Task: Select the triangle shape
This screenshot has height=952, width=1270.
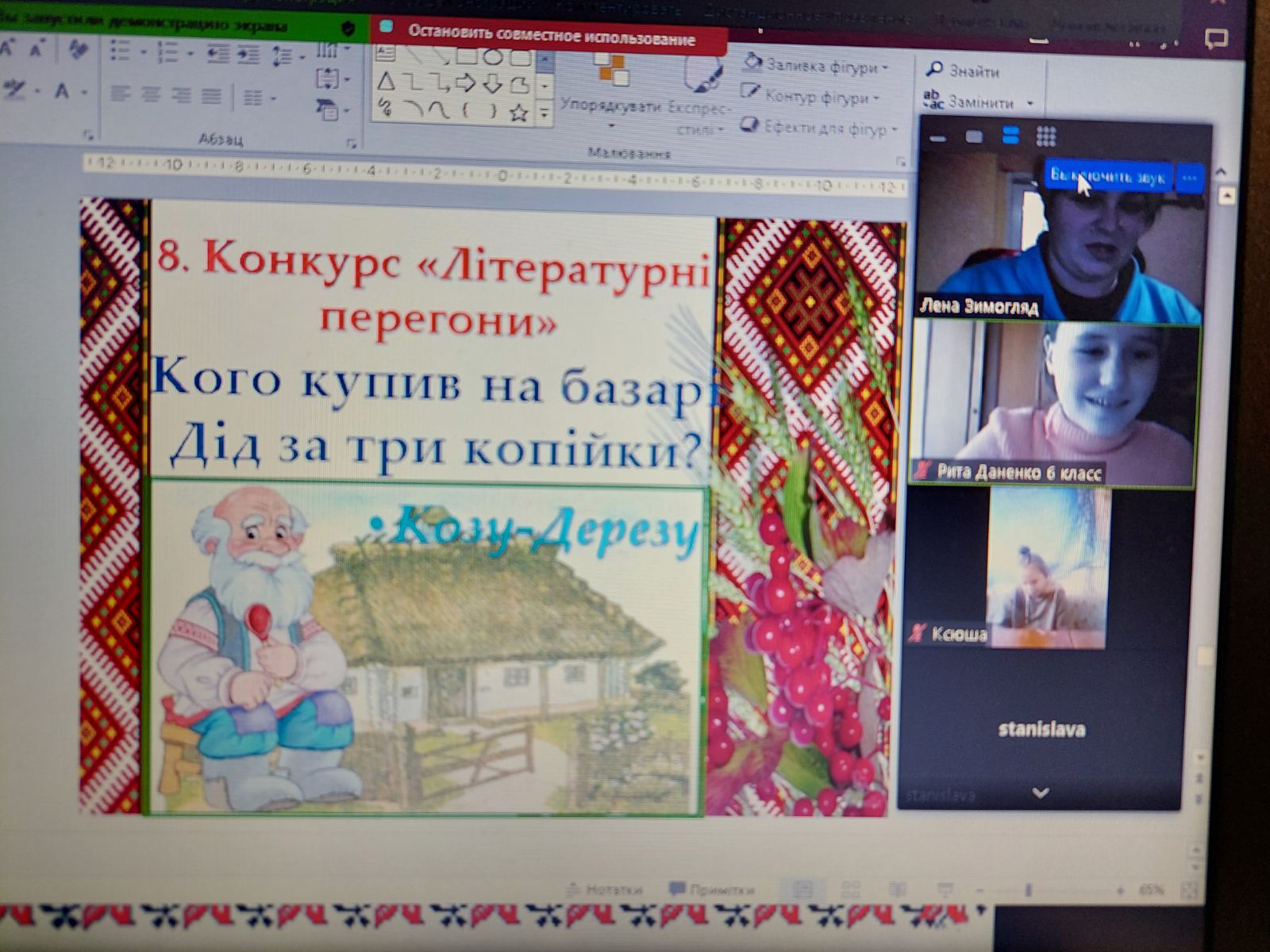Action: pyautogui.click(x=386, y=80)
